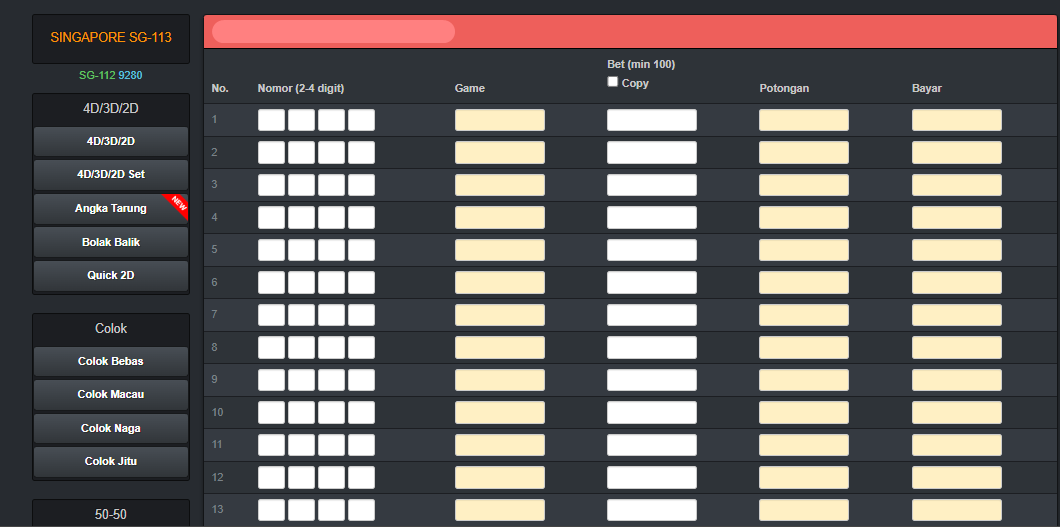
Task: Open Colok Macau game
Action: coord(110,394)
